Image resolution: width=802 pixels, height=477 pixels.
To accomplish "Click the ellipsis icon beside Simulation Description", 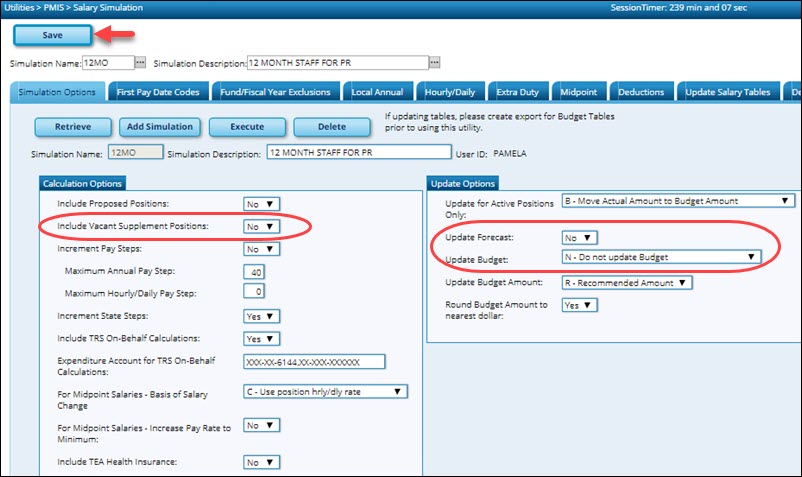I will coord(435,62).
